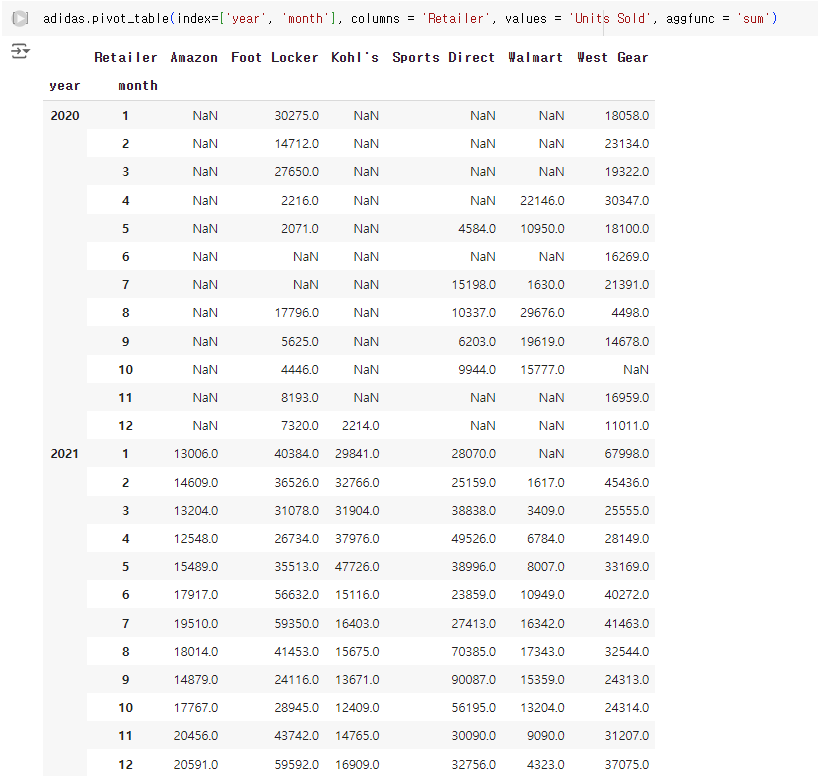This screenshot has height=776, width=818.
Task: Click Sports Direct value 38838.0
Action: (x=474, y=511)
